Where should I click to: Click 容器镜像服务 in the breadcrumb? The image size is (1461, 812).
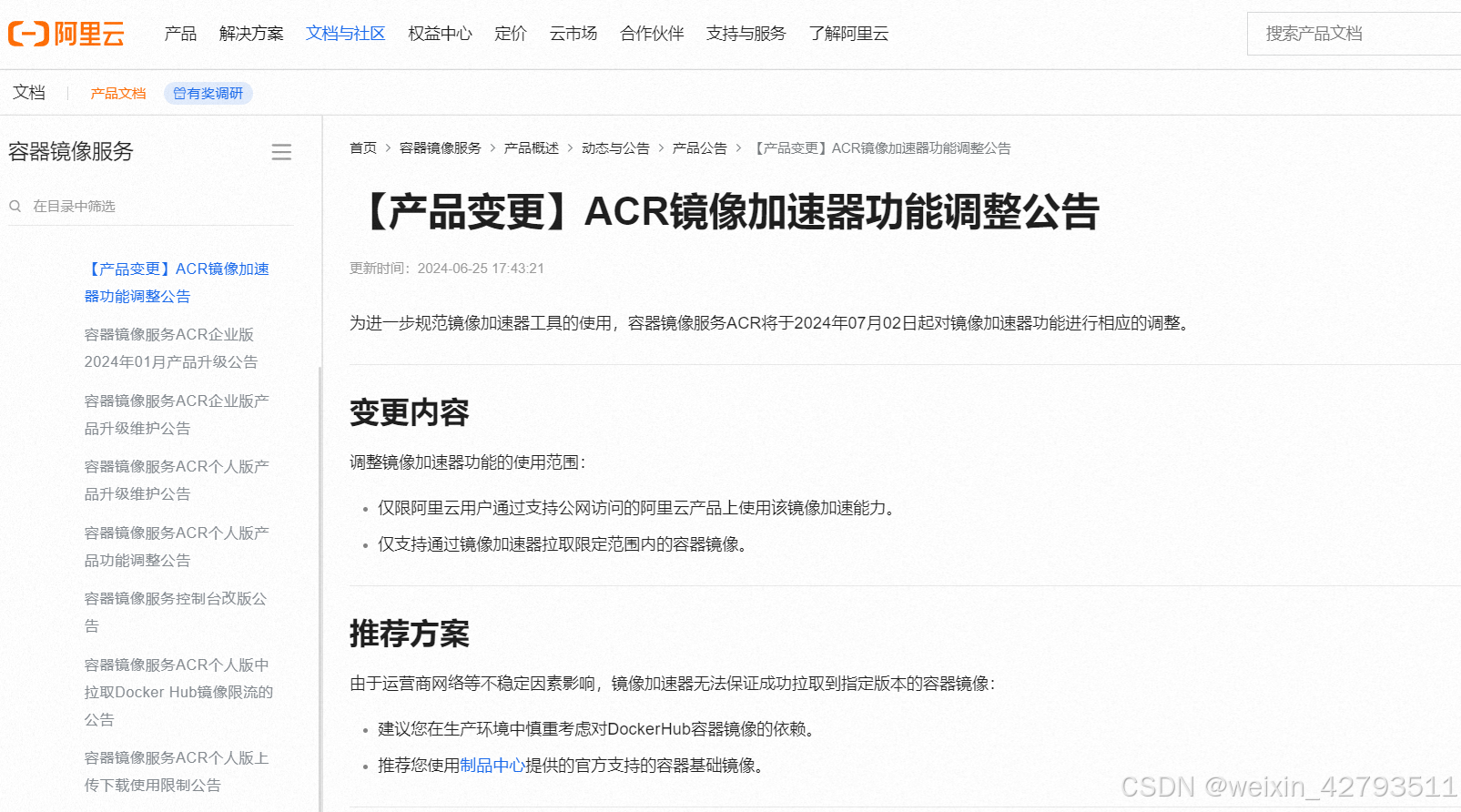tap(441, 148)
